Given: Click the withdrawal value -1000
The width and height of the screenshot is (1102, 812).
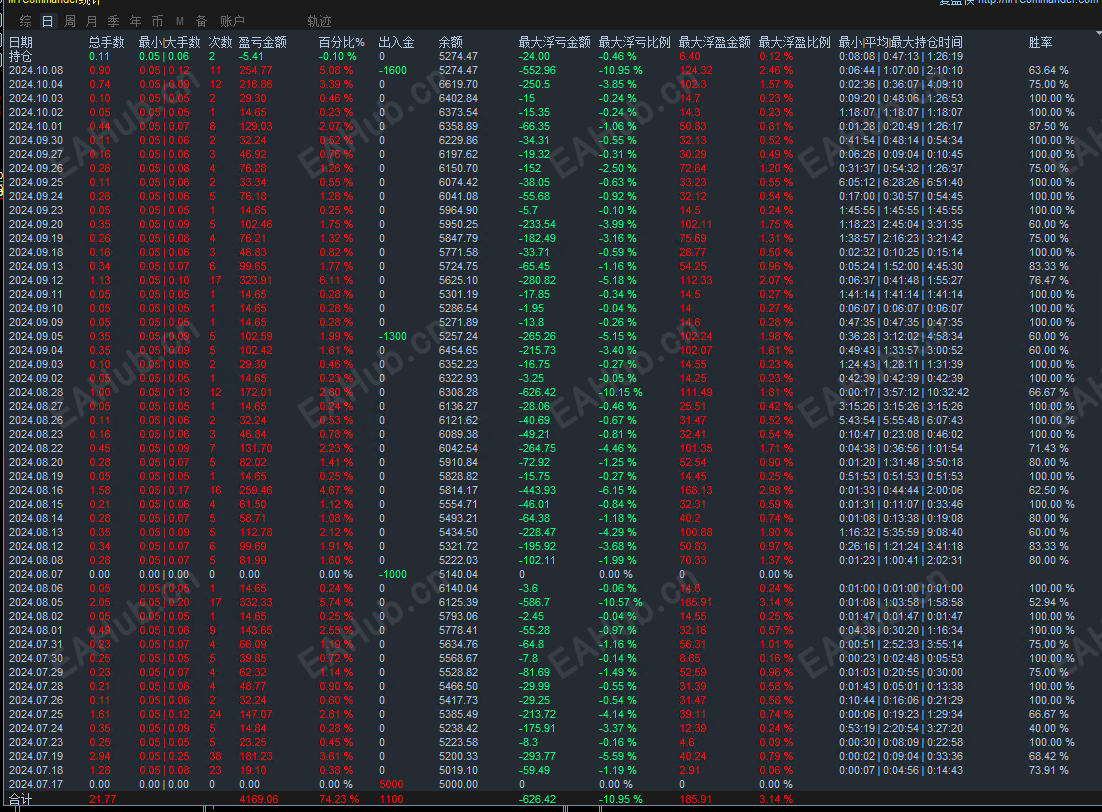Looking at the screenshot, I should (393, 574).
